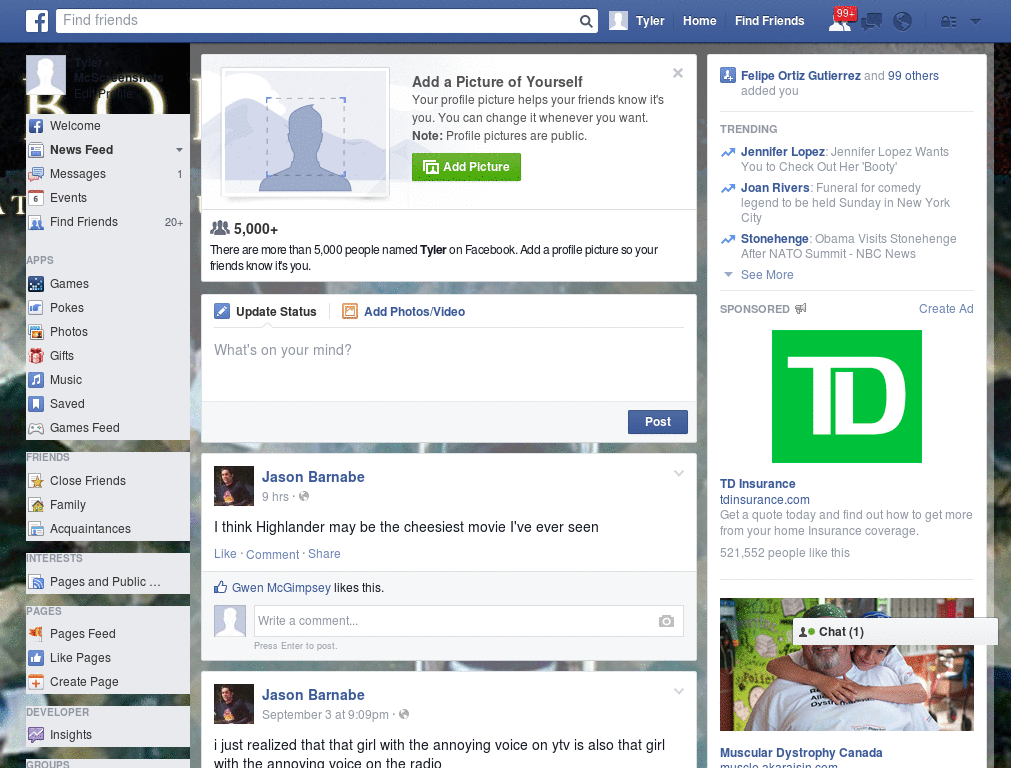Open the Chat (1) bar
The width and height of the screenshot is (1024, 768).
pyautogui.click(x=895, y=632)
